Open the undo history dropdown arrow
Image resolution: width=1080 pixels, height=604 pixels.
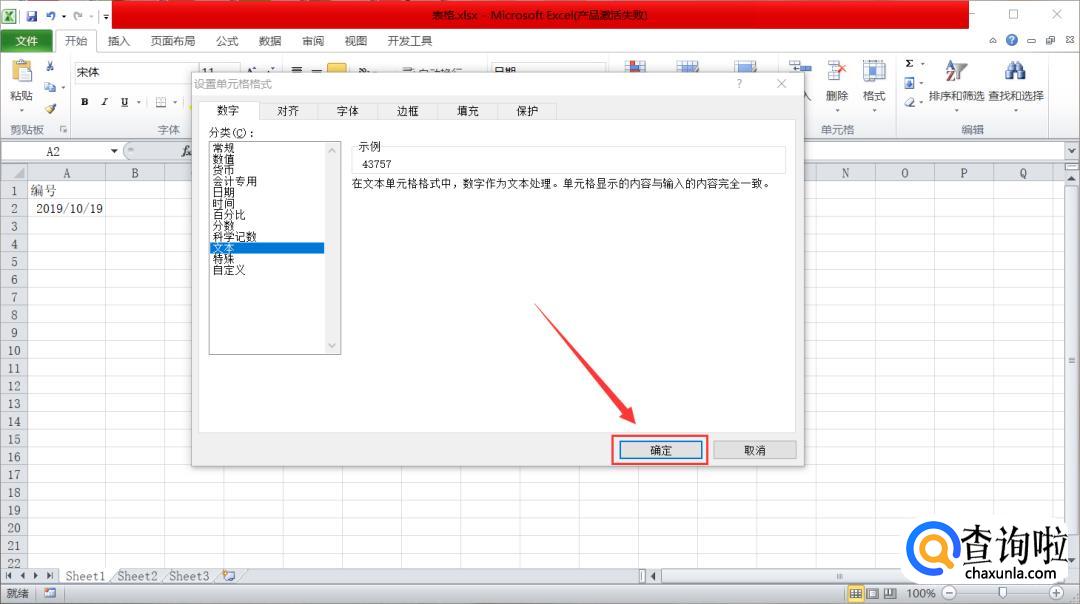[x=63, y=16]
